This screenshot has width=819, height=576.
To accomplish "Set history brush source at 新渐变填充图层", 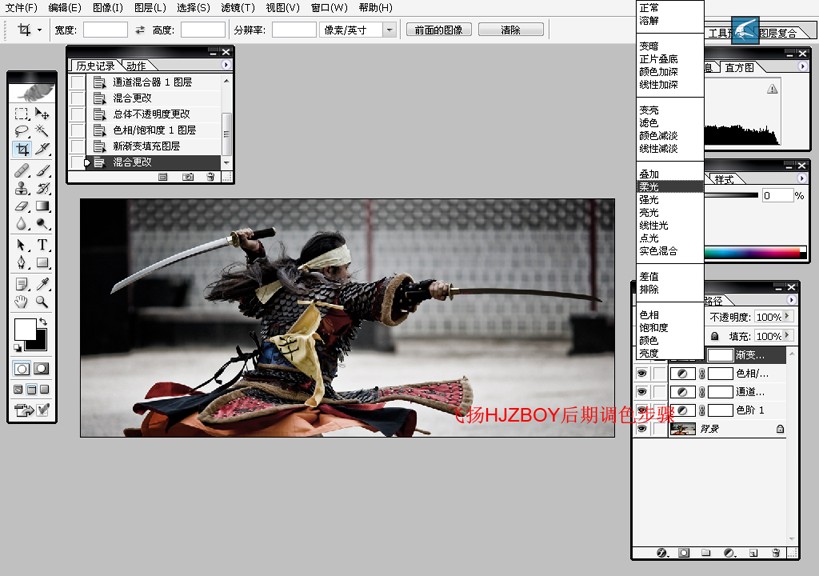I will point(77,146).
